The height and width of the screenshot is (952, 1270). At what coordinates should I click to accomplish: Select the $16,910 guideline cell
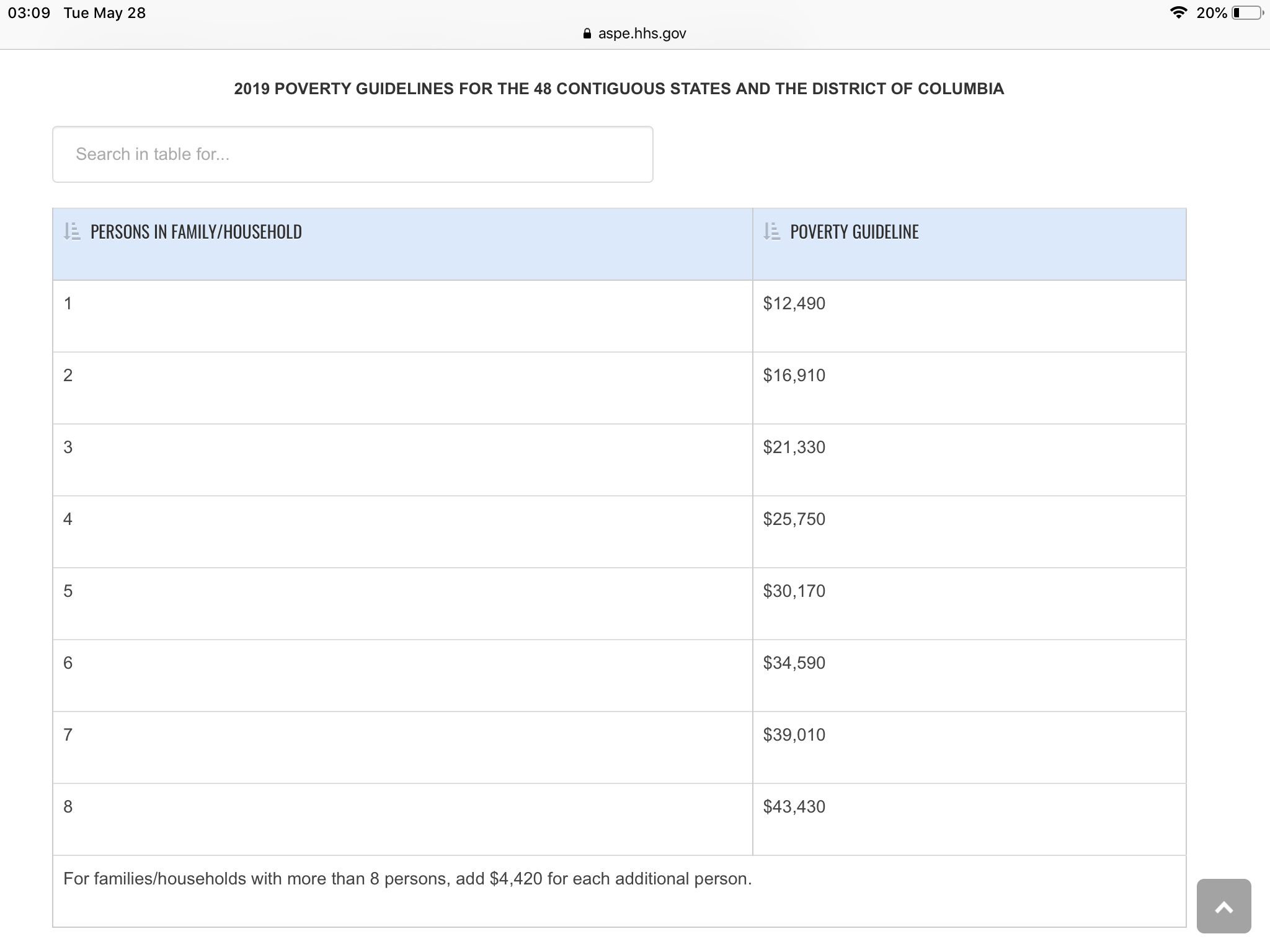(x=969, y=388)
